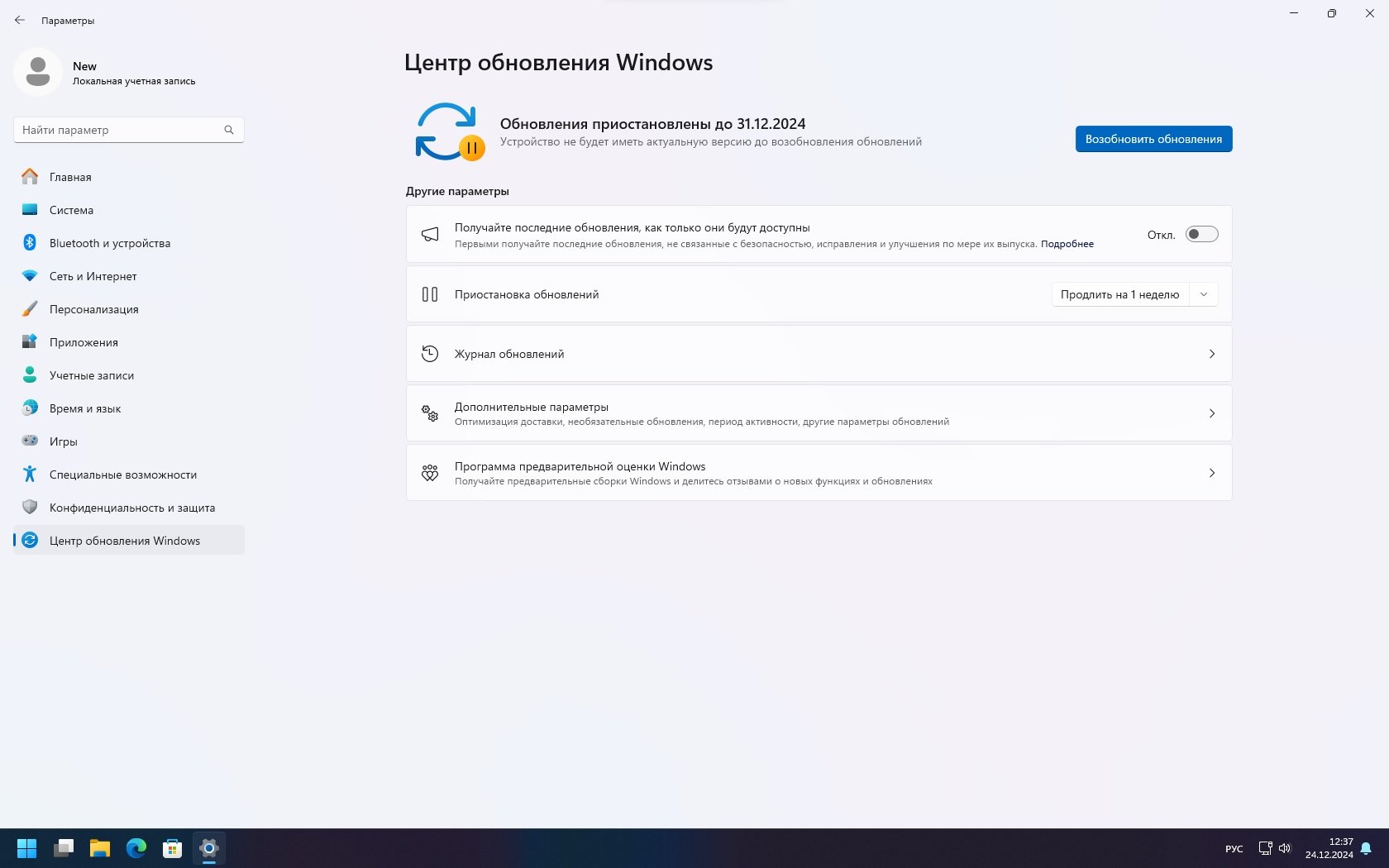
Task: Open Время и язык settings section
Action: click(x=129, y=408)
